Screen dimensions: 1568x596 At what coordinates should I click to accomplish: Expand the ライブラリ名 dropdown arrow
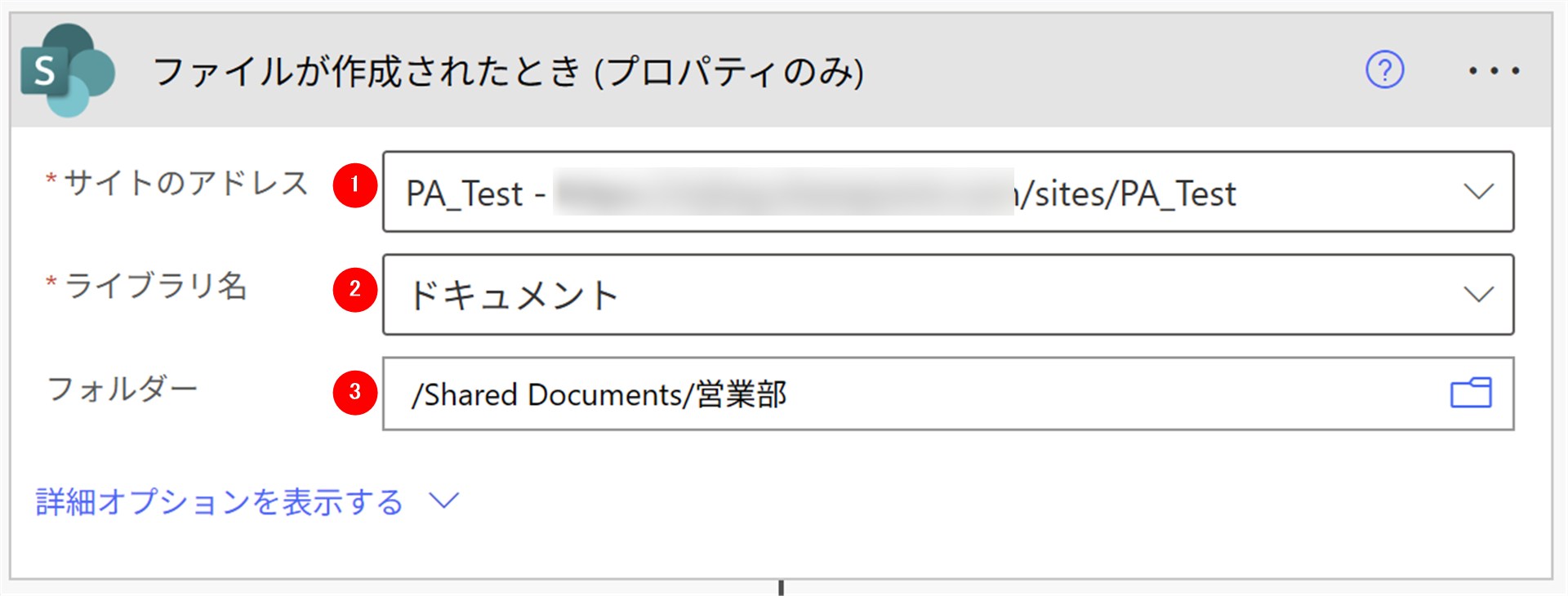1478,295
